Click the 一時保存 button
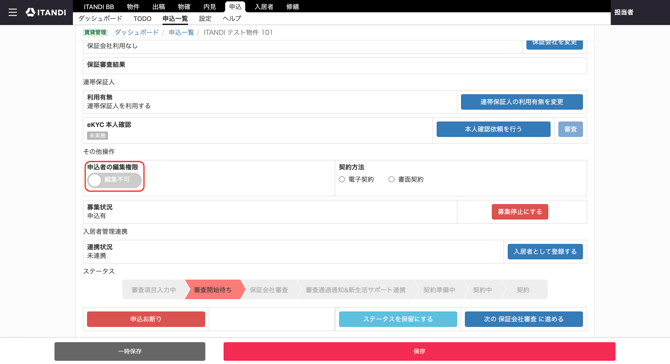The height and width of the screenshot is (364, 670). pyautogui.click(x=130, y=351)
